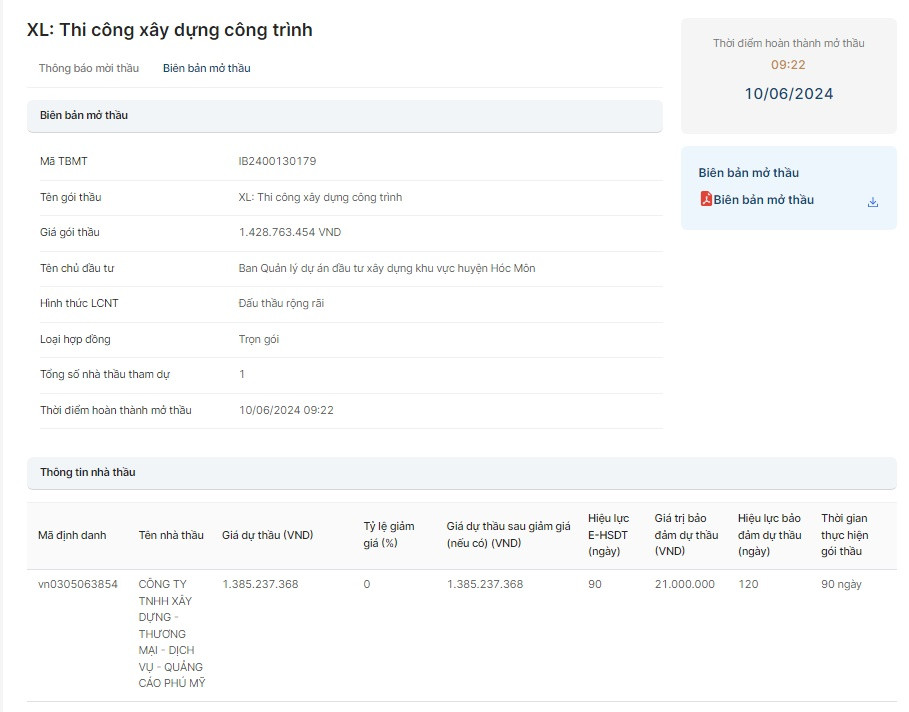Open the Biên bản mở thầu document link

(763, 200)
